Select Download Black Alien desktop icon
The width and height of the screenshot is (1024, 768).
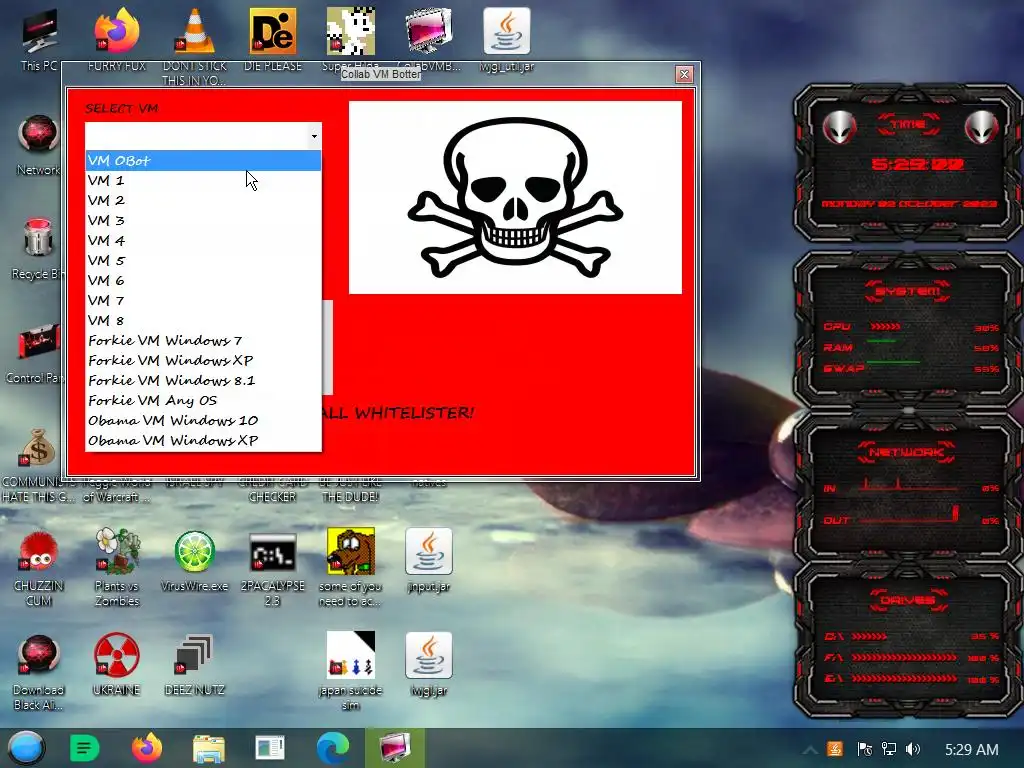click(x=39, y=673)
